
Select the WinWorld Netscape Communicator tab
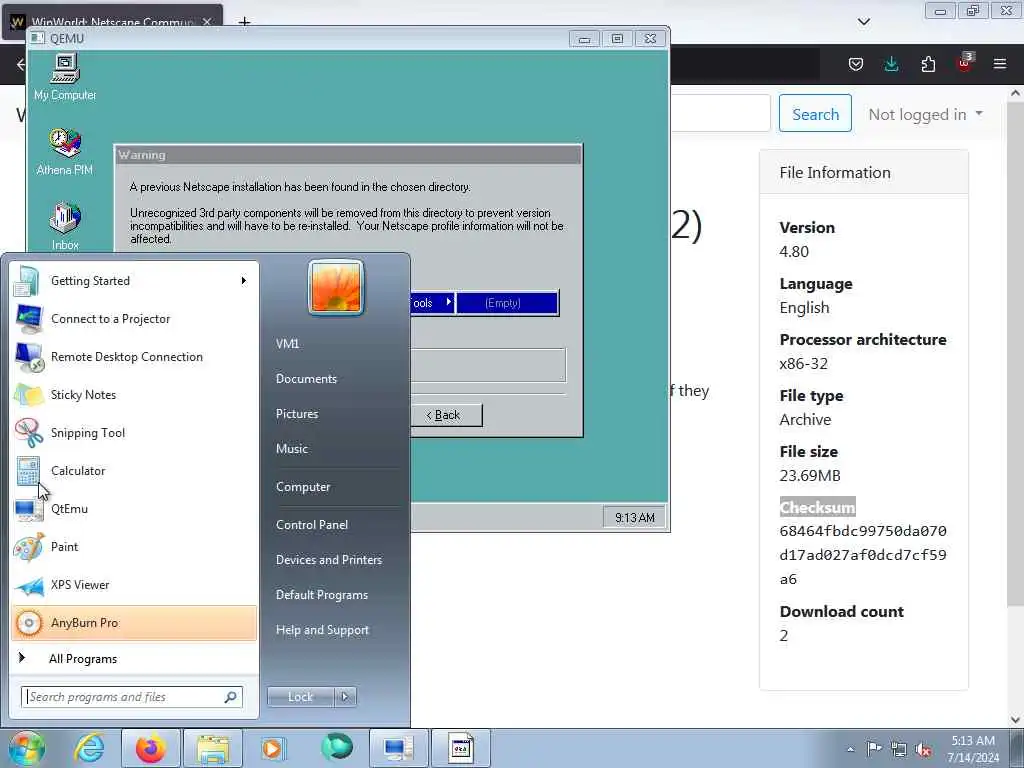pyautogui.click(x=112, y=22)
